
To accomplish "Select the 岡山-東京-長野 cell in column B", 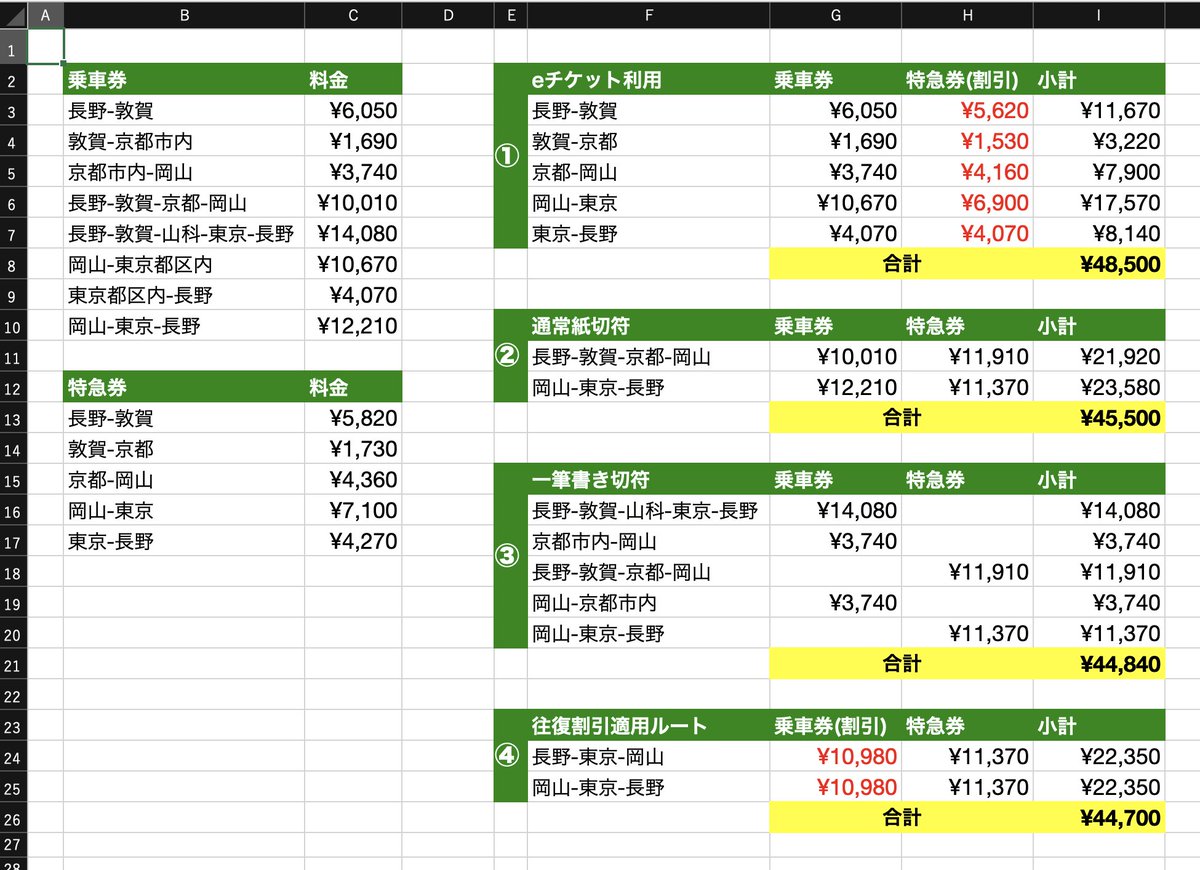I will click(x=185, y=325).
